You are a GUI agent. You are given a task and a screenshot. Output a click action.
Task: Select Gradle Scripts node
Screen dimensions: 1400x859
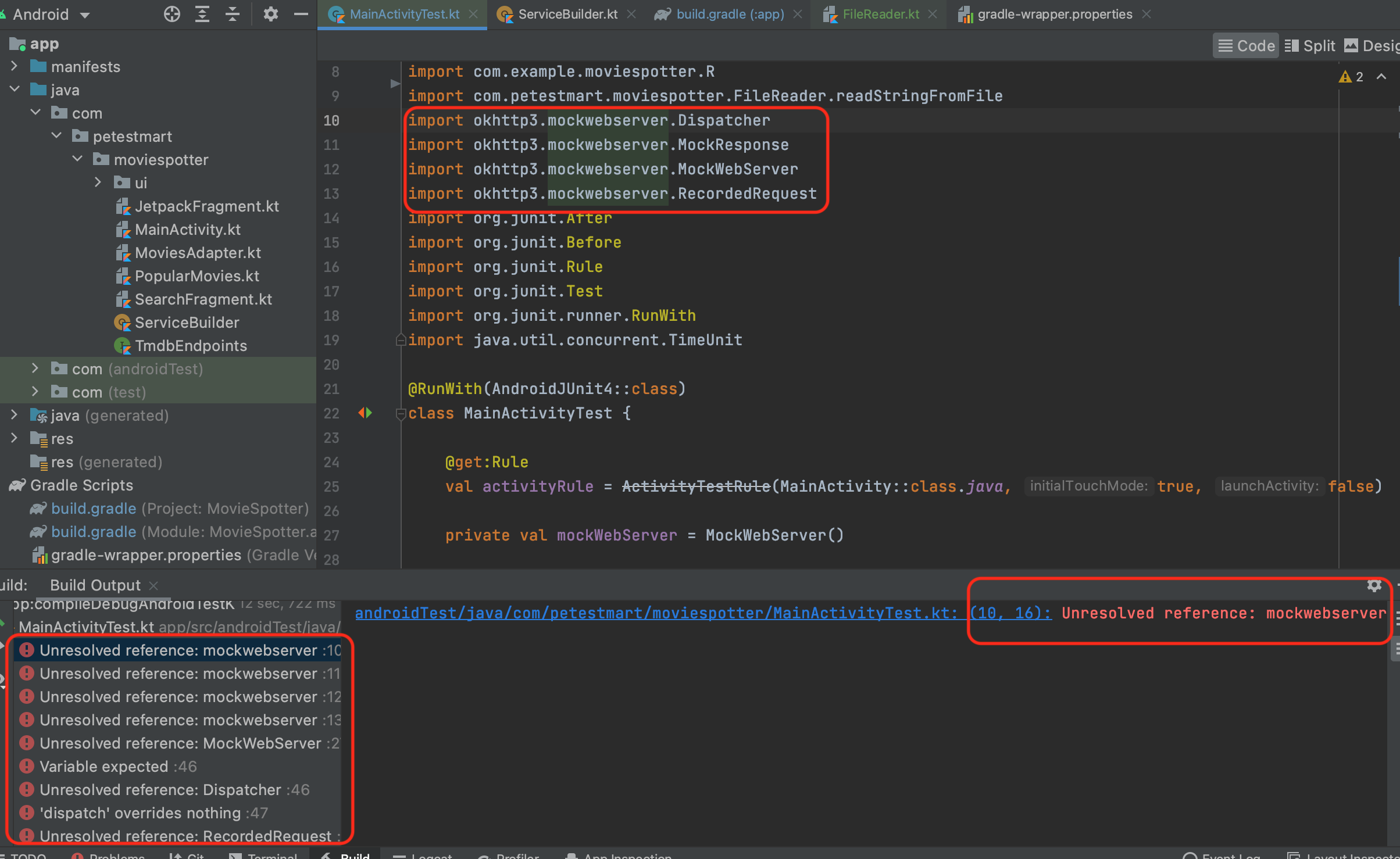(71, 485)
